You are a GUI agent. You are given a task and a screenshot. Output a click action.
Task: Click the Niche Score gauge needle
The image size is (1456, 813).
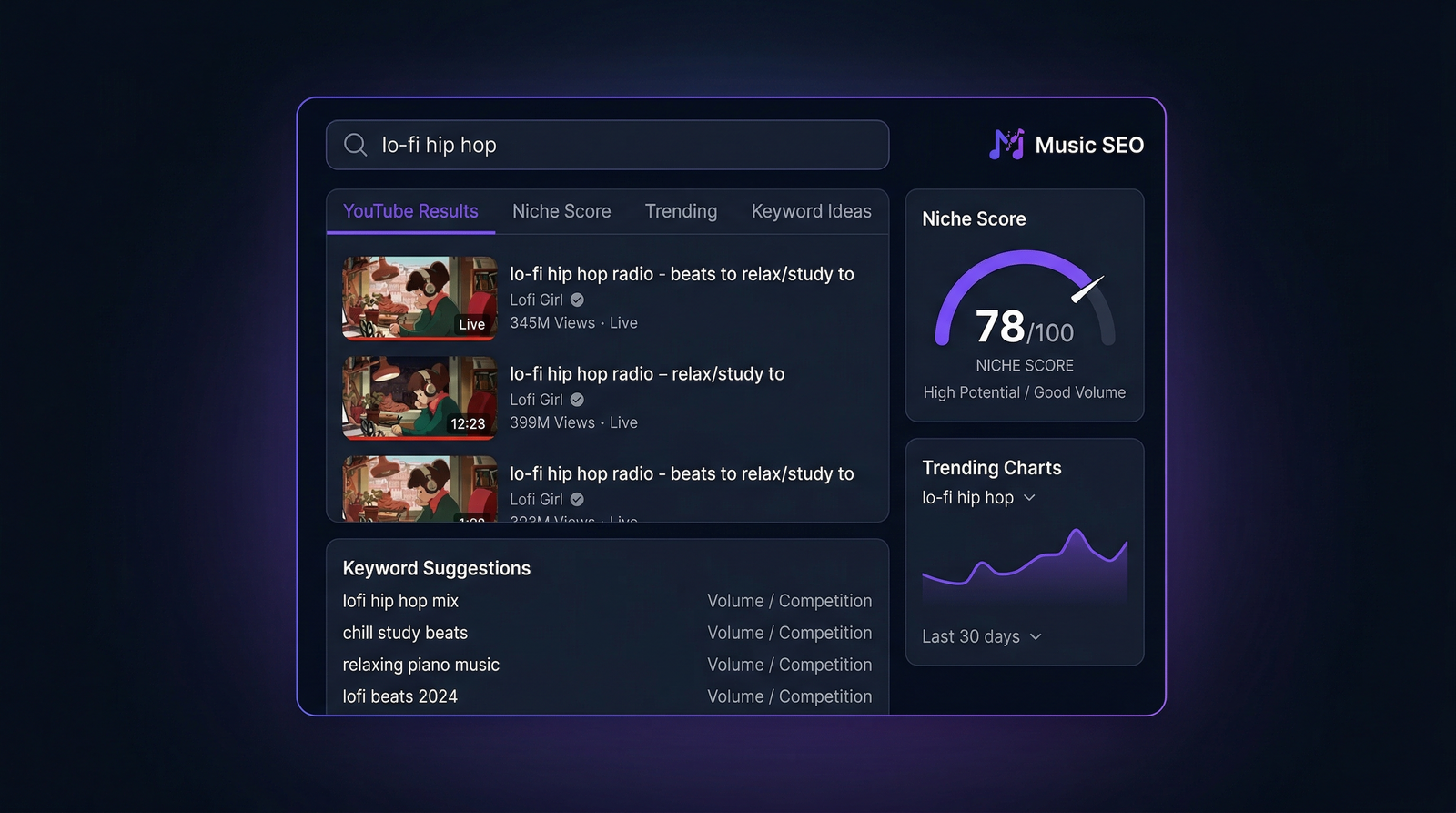click(x=1087, y=290)
